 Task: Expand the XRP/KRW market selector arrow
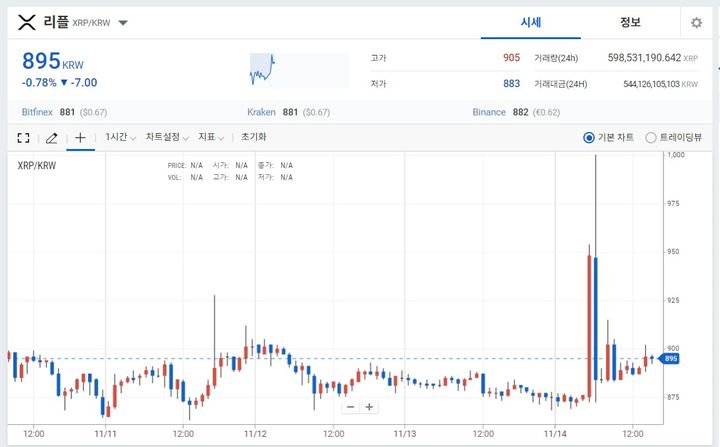[123, 23]
